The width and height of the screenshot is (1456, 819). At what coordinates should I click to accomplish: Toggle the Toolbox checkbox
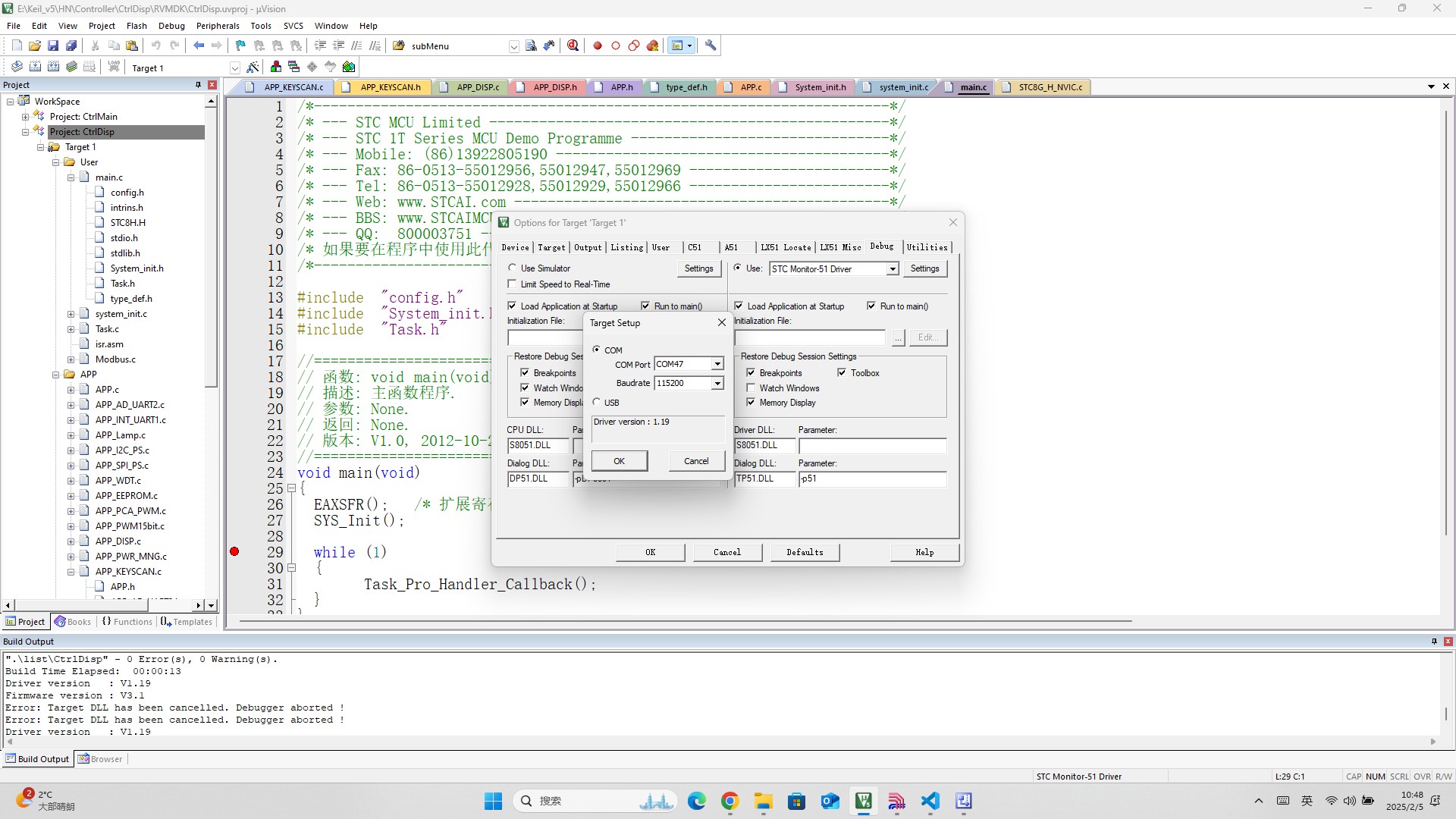(842, 372)
